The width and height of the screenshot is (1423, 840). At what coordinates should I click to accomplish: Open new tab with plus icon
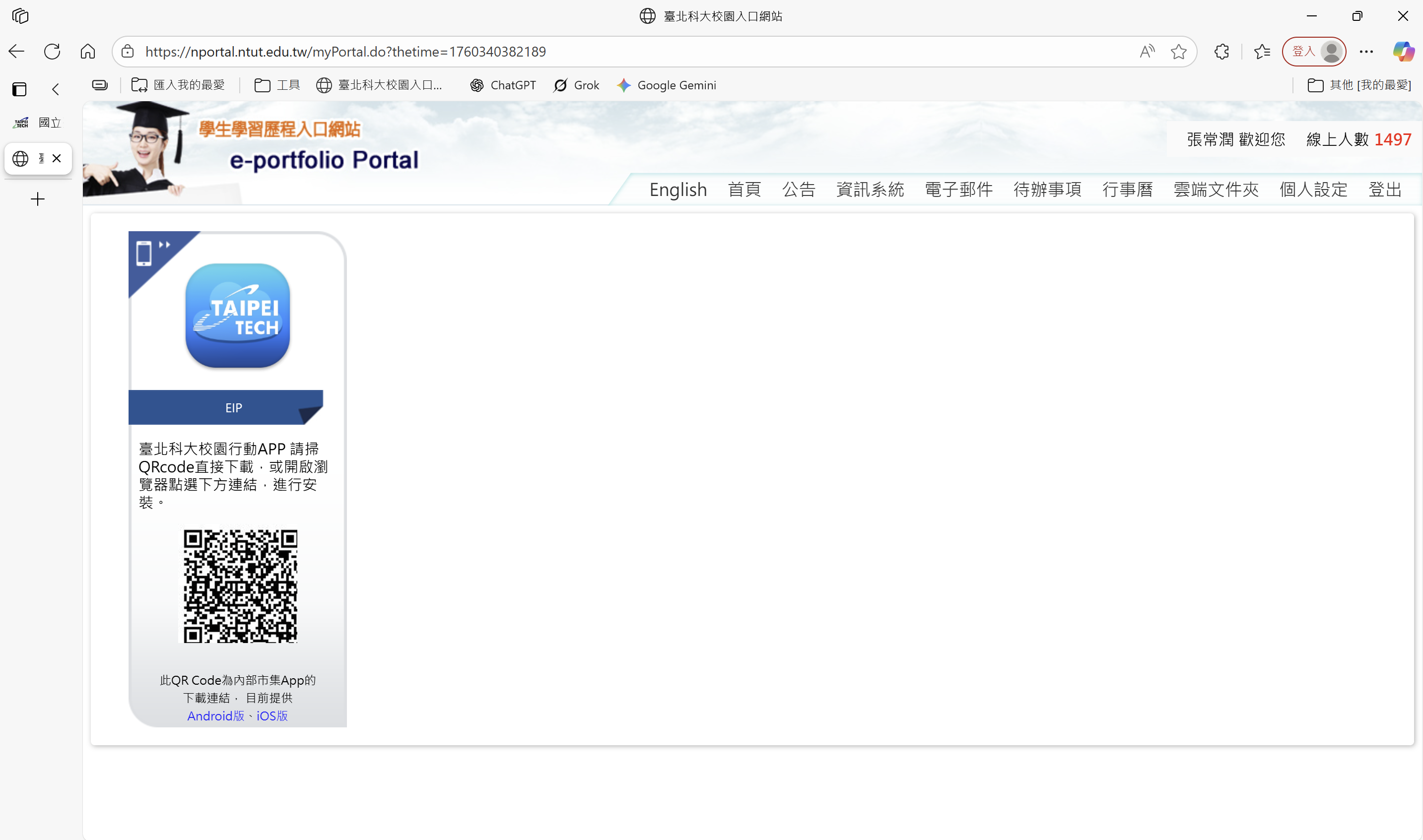point(37,198)
